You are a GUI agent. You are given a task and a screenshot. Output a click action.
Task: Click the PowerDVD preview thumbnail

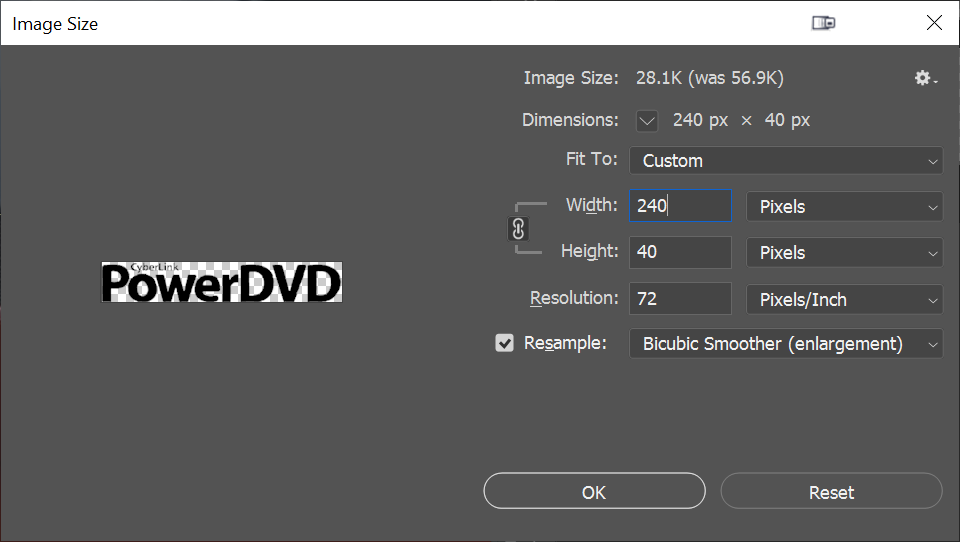click(222, 282)
